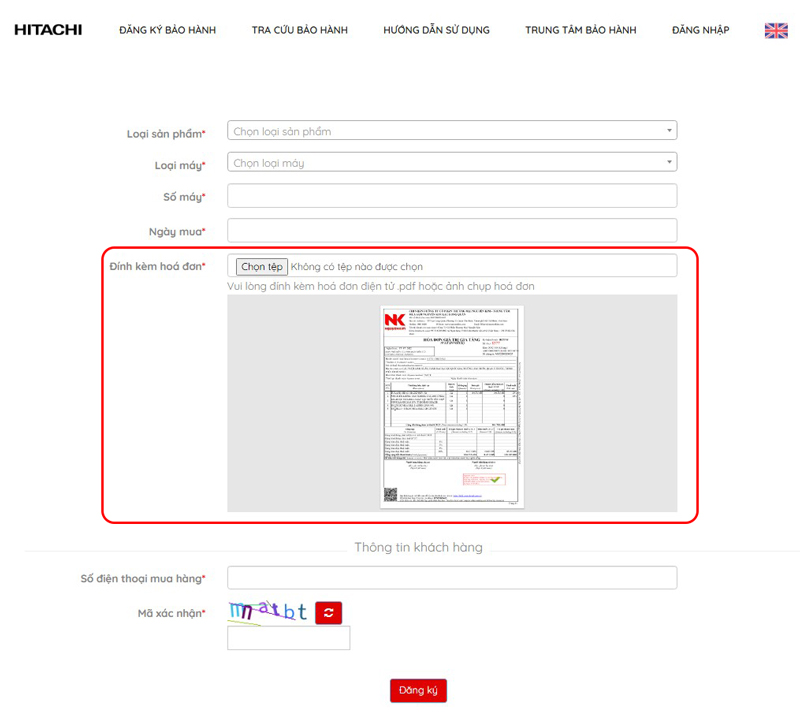This screenshot has height=727, width=800.
Task: Click the 'Không có tệp nào được chọn' file field
Action: point(357,267)
